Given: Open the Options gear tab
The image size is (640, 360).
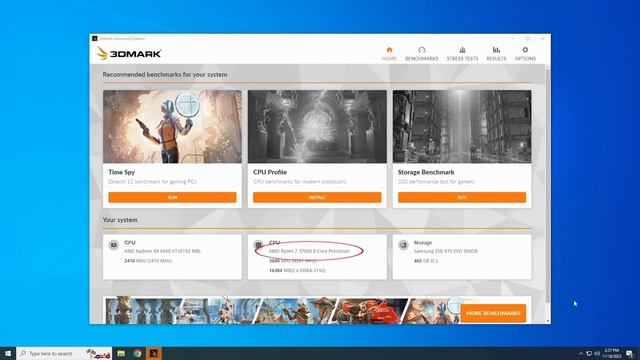Looking at the screenshot, I should 525,53.
